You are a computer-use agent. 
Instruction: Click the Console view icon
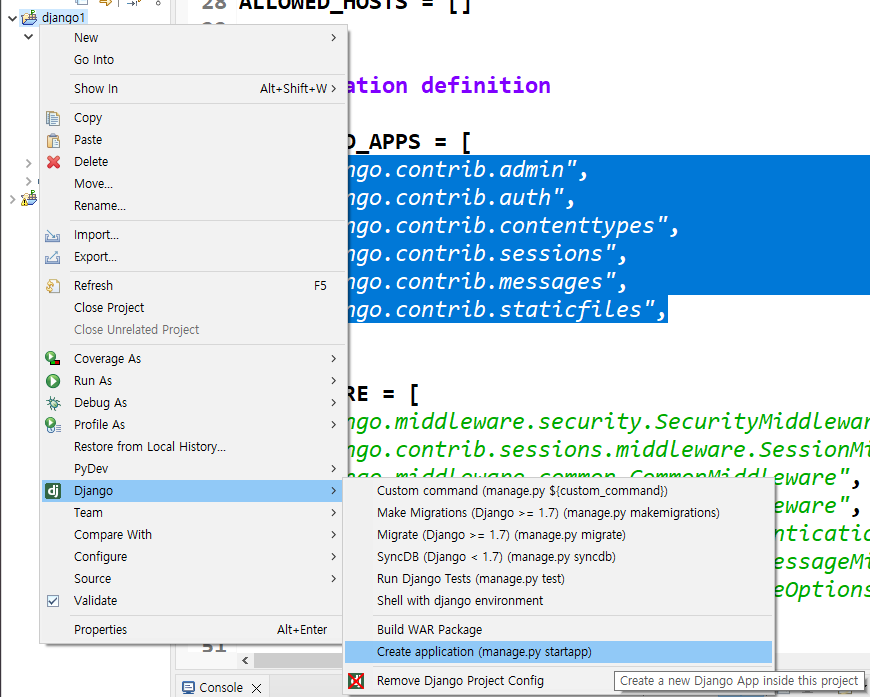coord(189,688)
